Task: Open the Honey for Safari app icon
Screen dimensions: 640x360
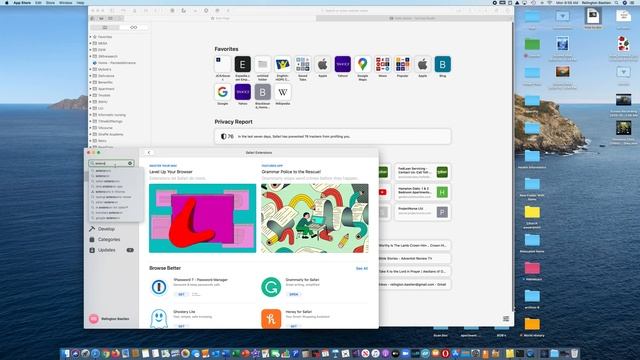Action: click(271, 319)
